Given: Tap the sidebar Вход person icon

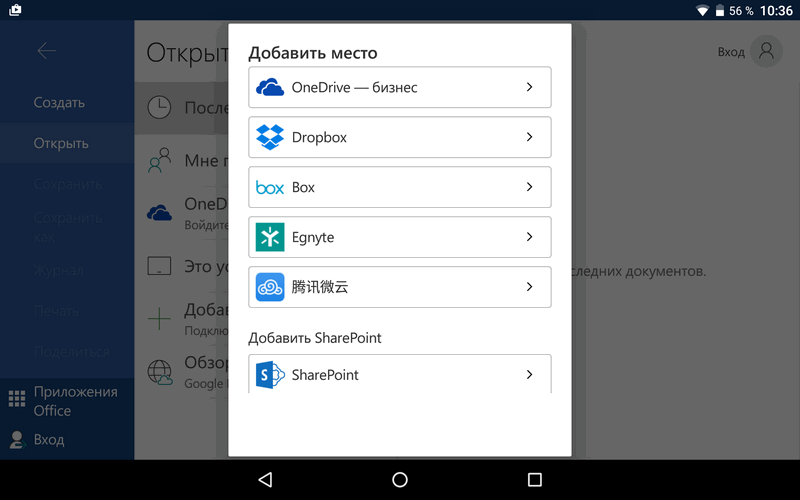Looking at the screenshot, I should [x=17, y=440].
